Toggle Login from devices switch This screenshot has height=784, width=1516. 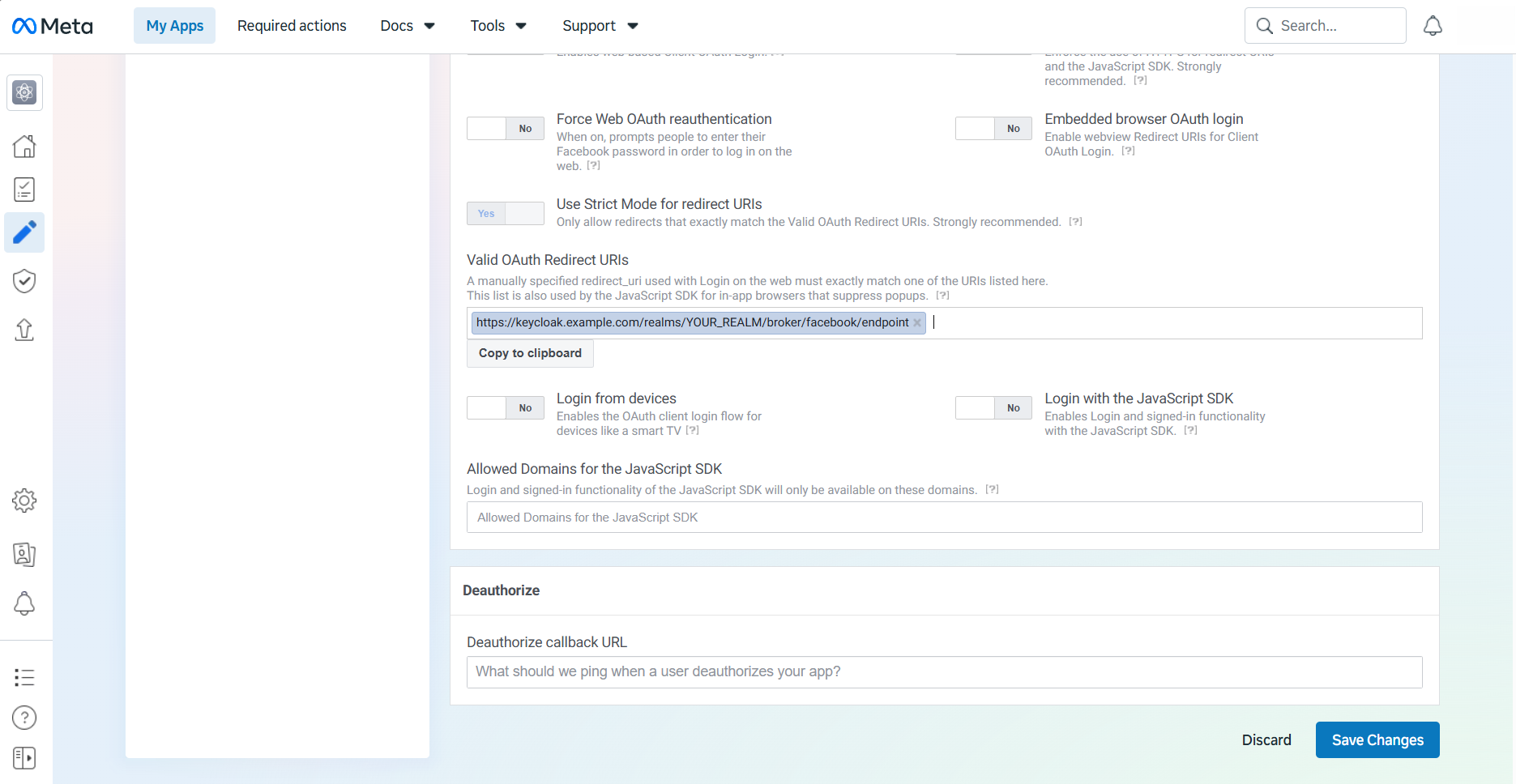point(506,407)
